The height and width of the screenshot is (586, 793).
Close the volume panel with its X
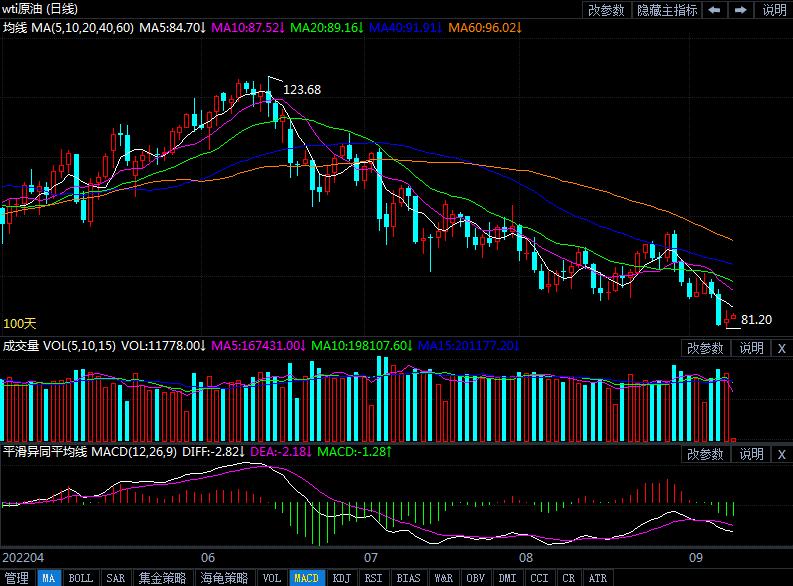pos(781,348)
